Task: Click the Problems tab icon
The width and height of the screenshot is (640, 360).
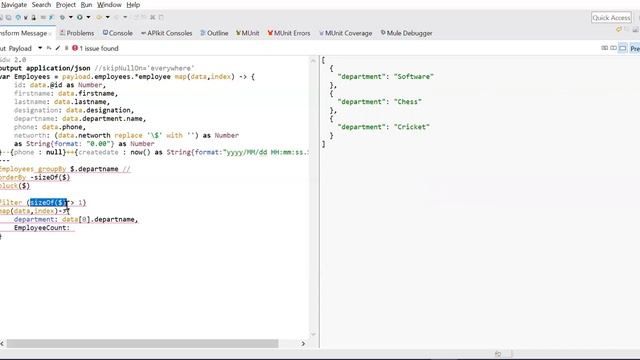Action: click(x=62, y=33)
